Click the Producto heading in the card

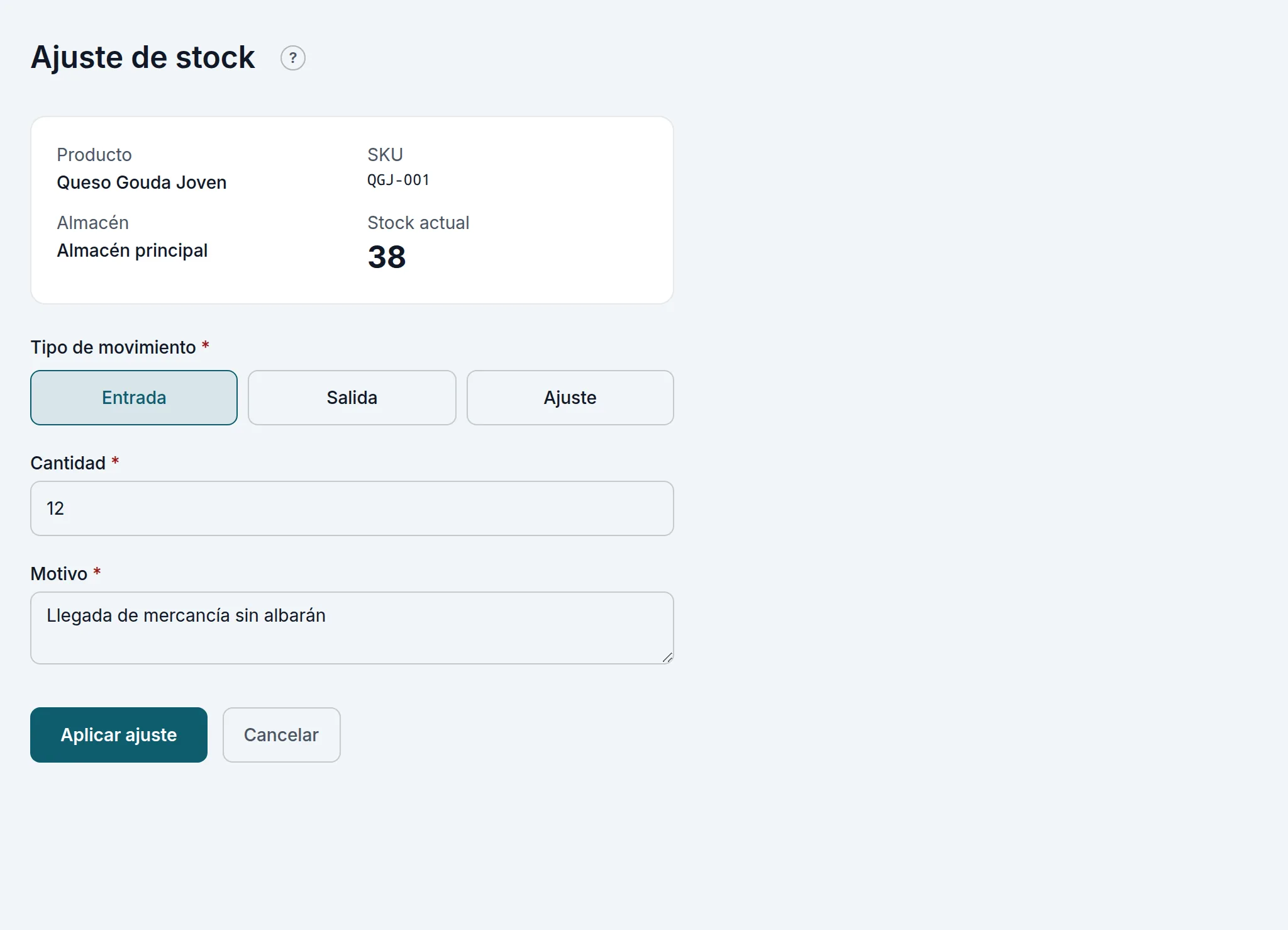(94, 155)
